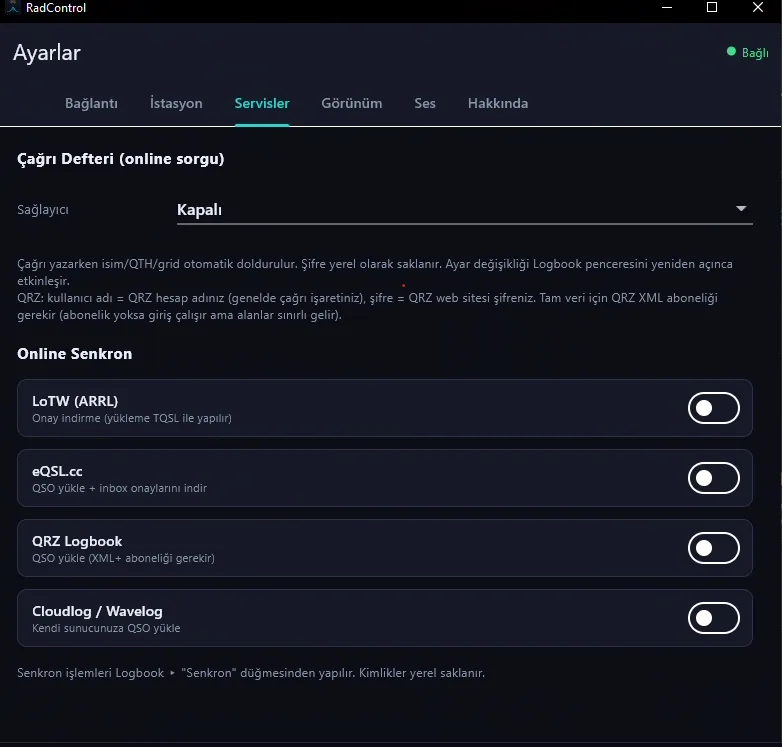The height and width of the screenshot is (747, 782).
Task: Click the green Bağlı connection status dot
Action: coord(731,51)
